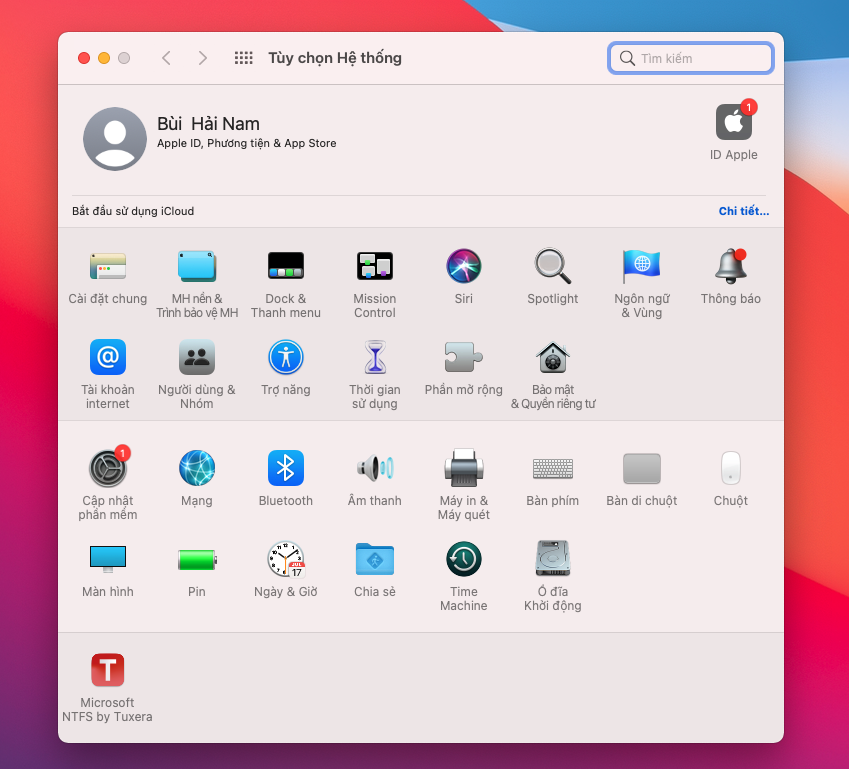849x769 pixels.
Task: Open Mission Control preferences
Action: click(375, 266)
